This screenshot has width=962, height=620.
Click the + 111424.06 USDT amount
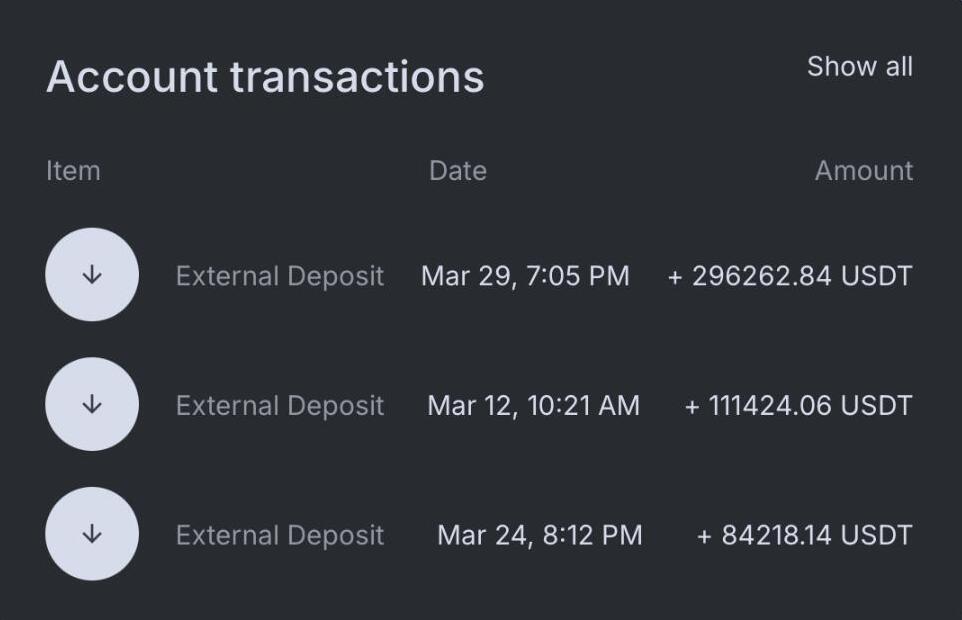798,405
